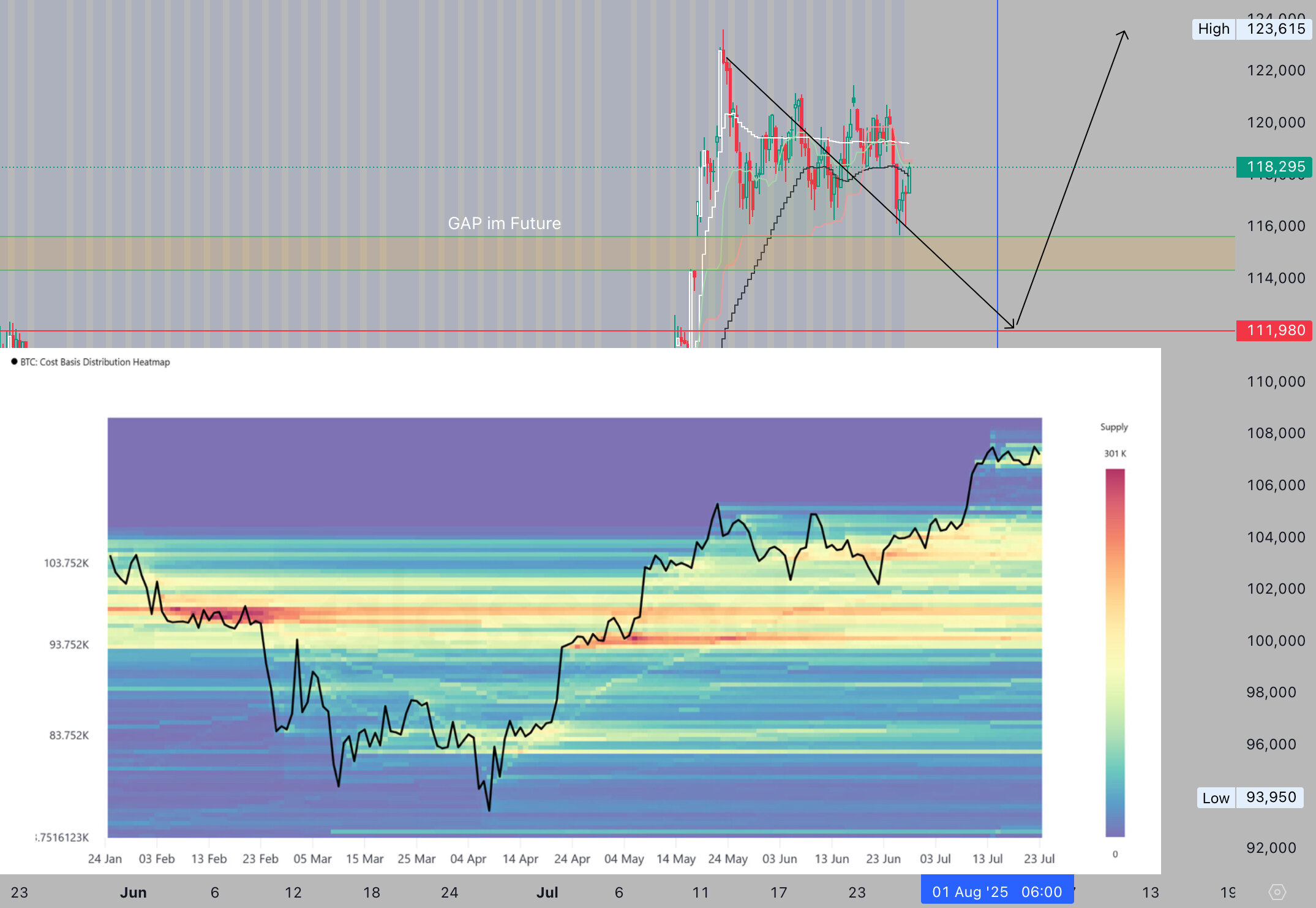Viewport: 1316px width, 908px height.
Task: Click the Supply color gradient scale bar
Action: pos(1115,653)
